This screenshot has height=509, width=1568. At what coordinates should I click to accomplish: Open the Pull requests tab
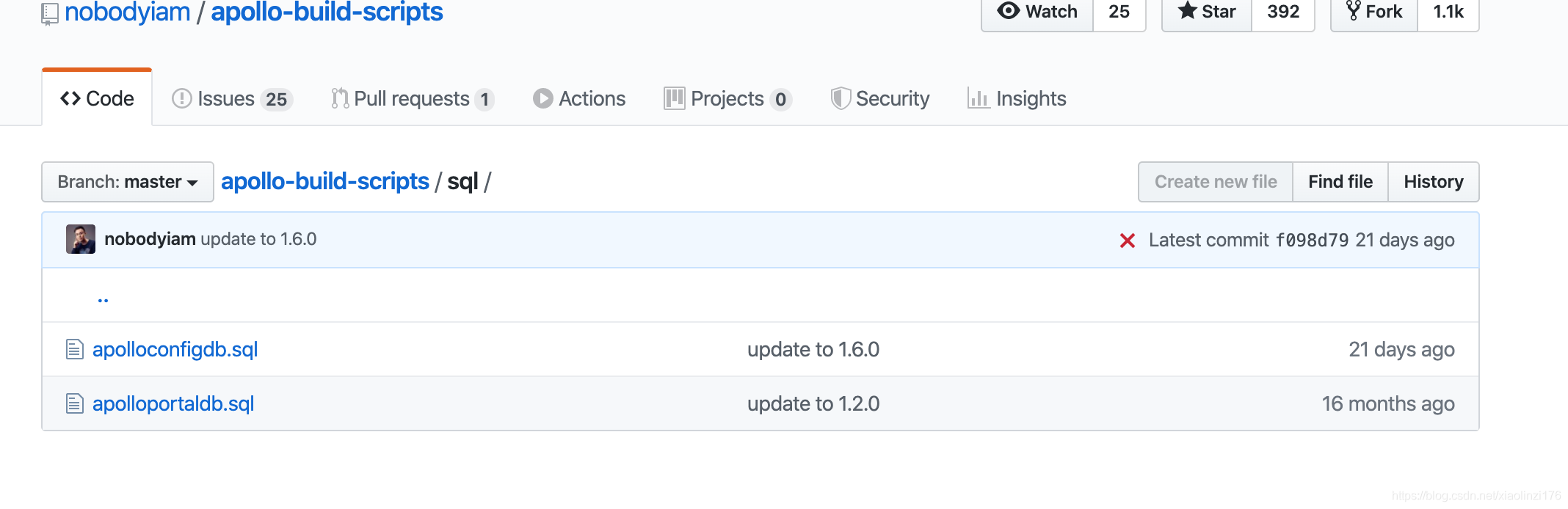[413, 98]
